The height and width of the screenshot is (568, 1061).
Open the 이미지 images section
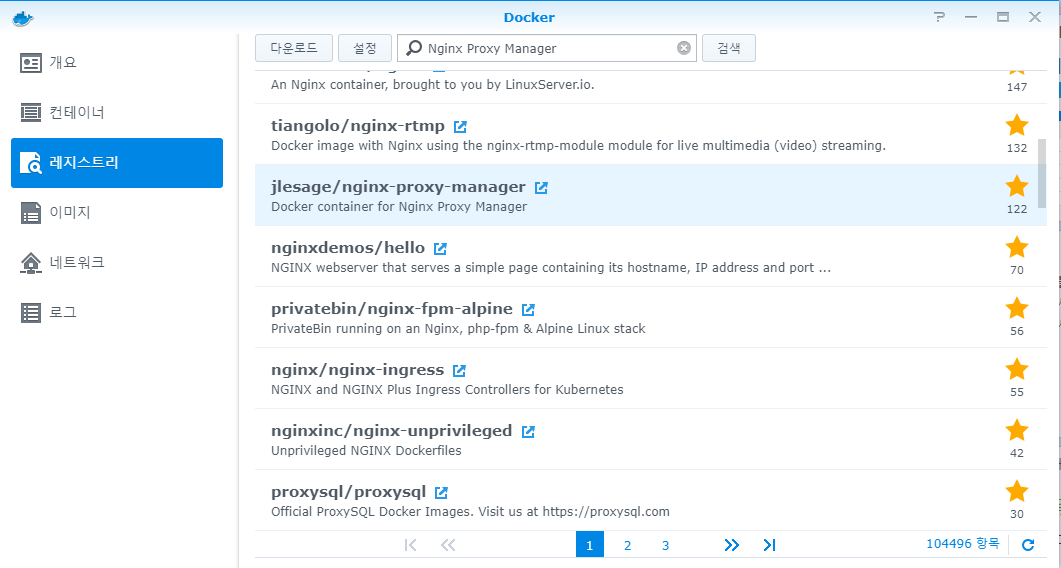[117, 213]
